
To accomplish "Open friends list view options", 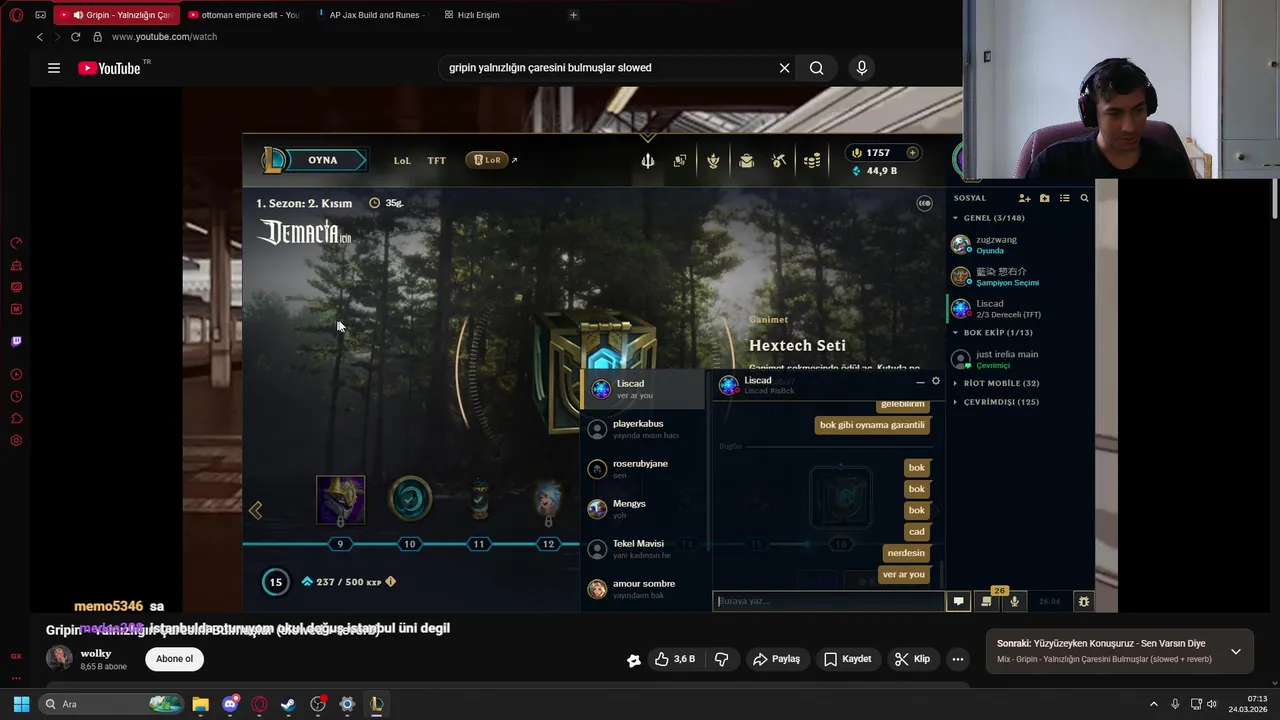I will point(1065,198).
